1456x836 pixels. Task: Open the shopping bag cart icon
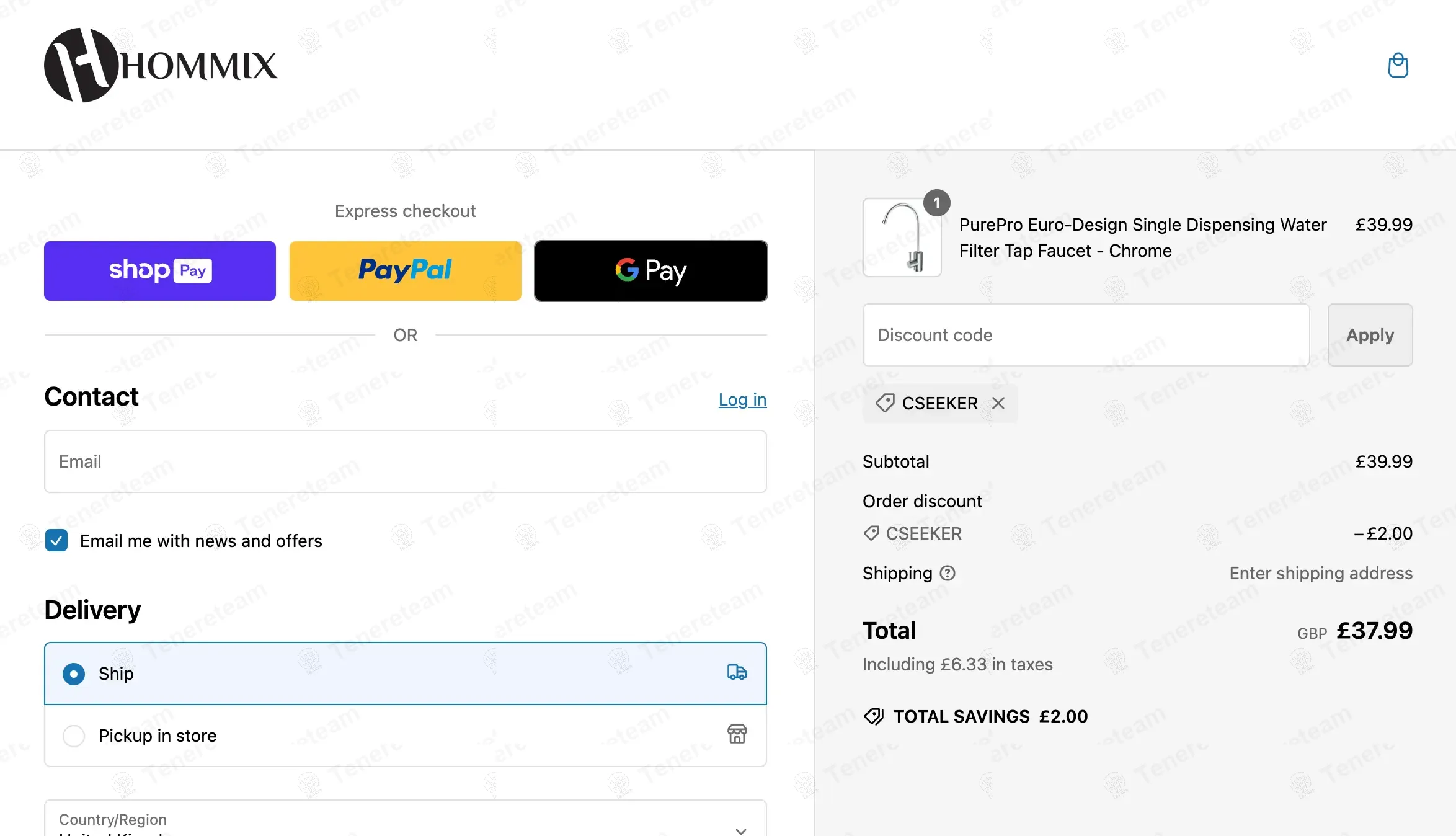coord(1398,66)
